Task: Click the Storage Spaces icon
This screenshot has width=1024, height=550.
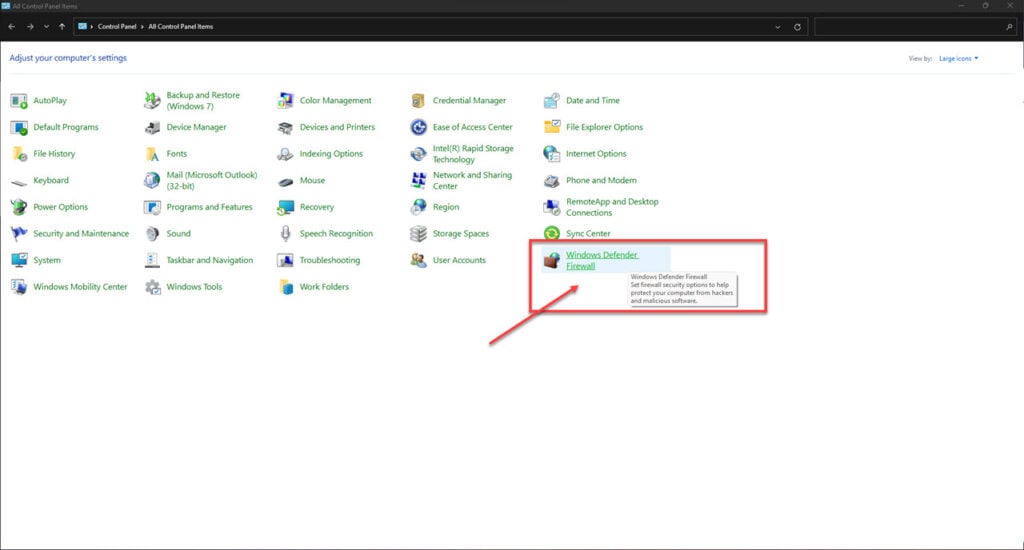Action: point(418,234)
